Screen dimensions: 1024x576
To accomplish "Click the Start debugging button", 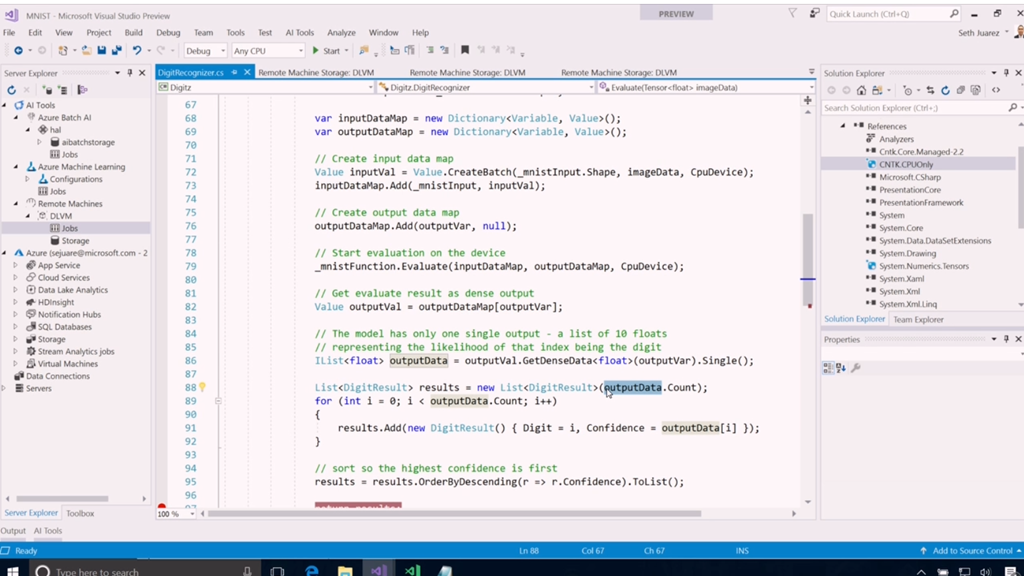I will (325, 51).
